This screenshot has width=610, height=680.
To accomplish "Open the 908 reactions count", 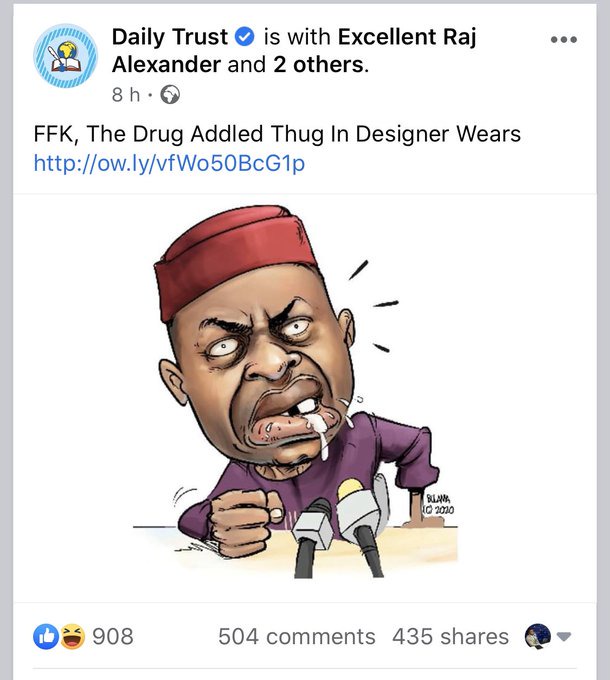I will pyautogui.click(x=113, y=637).
